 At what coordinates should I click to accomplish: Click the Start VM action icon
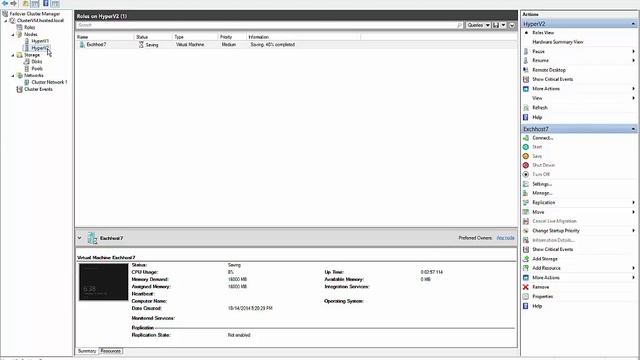(526, 147)
